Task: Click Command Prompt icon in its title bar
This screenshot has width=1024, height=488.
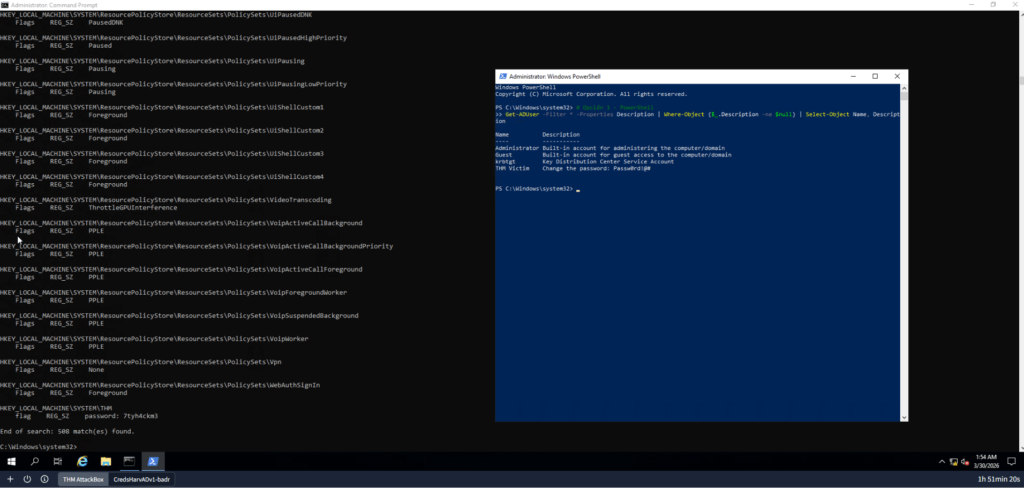Action: tap(5, 5)
